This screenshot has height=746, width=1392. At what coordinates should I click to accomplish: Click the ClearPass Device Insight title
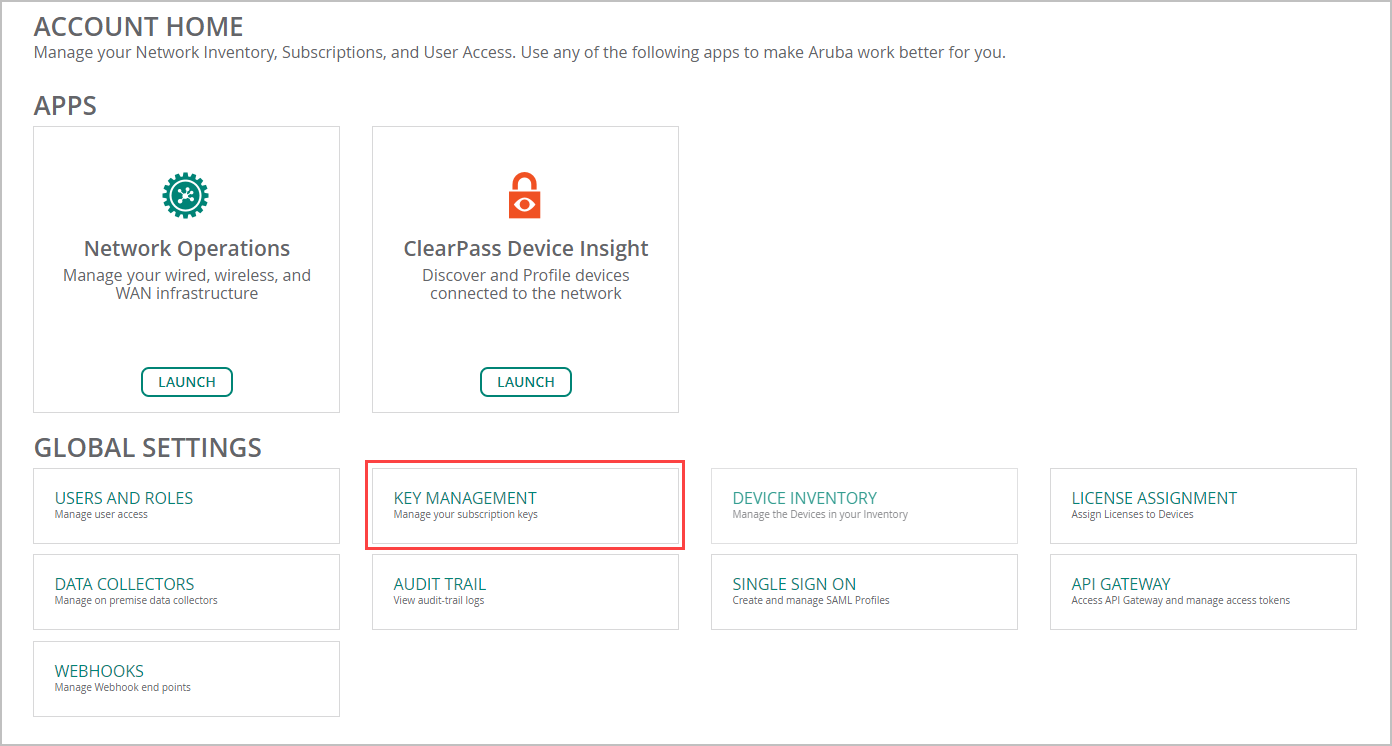(526, 249)
